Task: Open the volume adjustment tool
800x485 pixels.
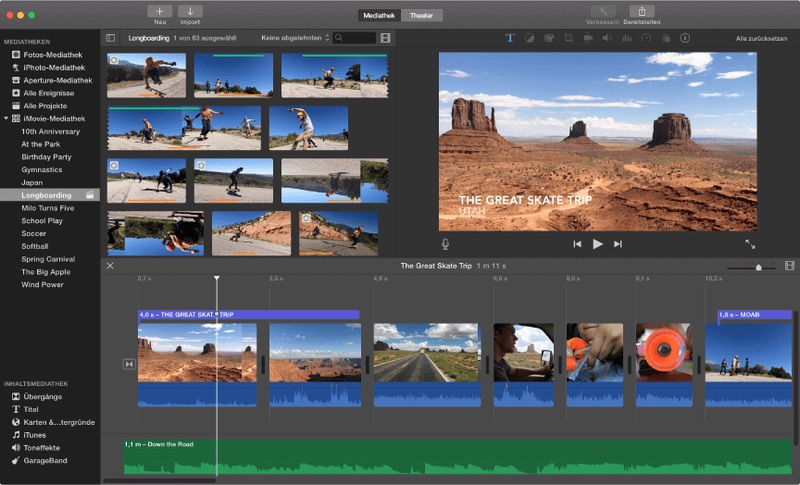Action: (607, 38)
